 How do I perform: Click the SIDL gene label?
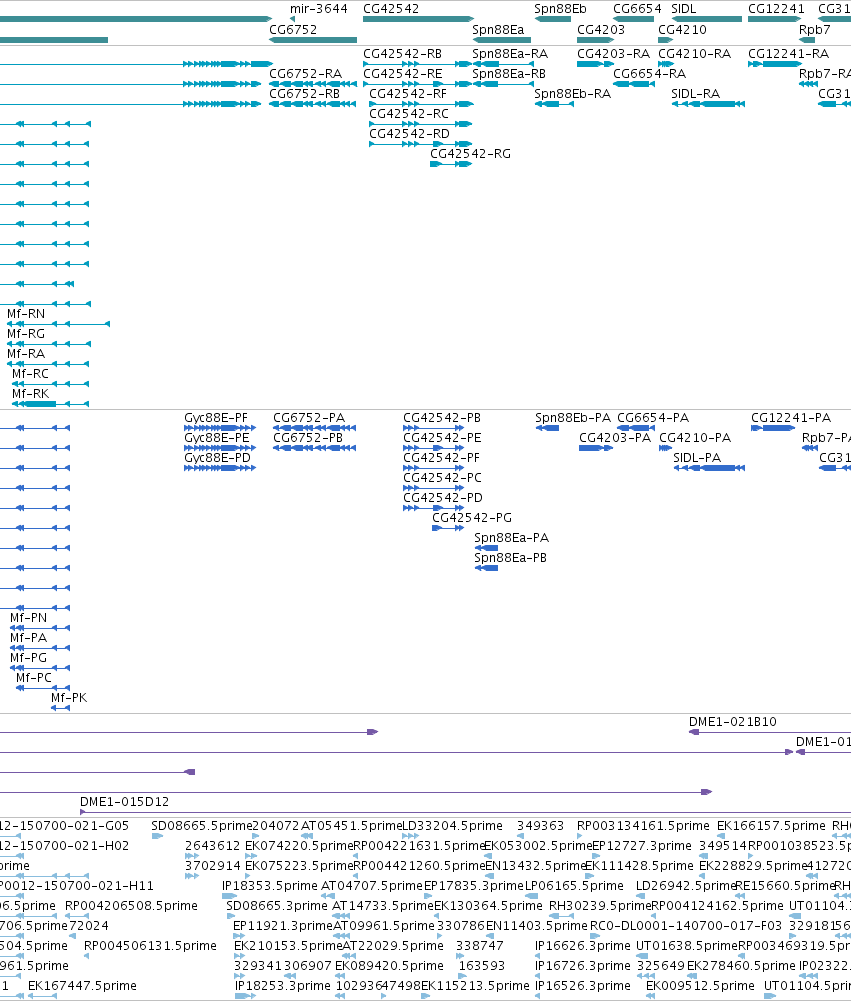tap(684, 9)
